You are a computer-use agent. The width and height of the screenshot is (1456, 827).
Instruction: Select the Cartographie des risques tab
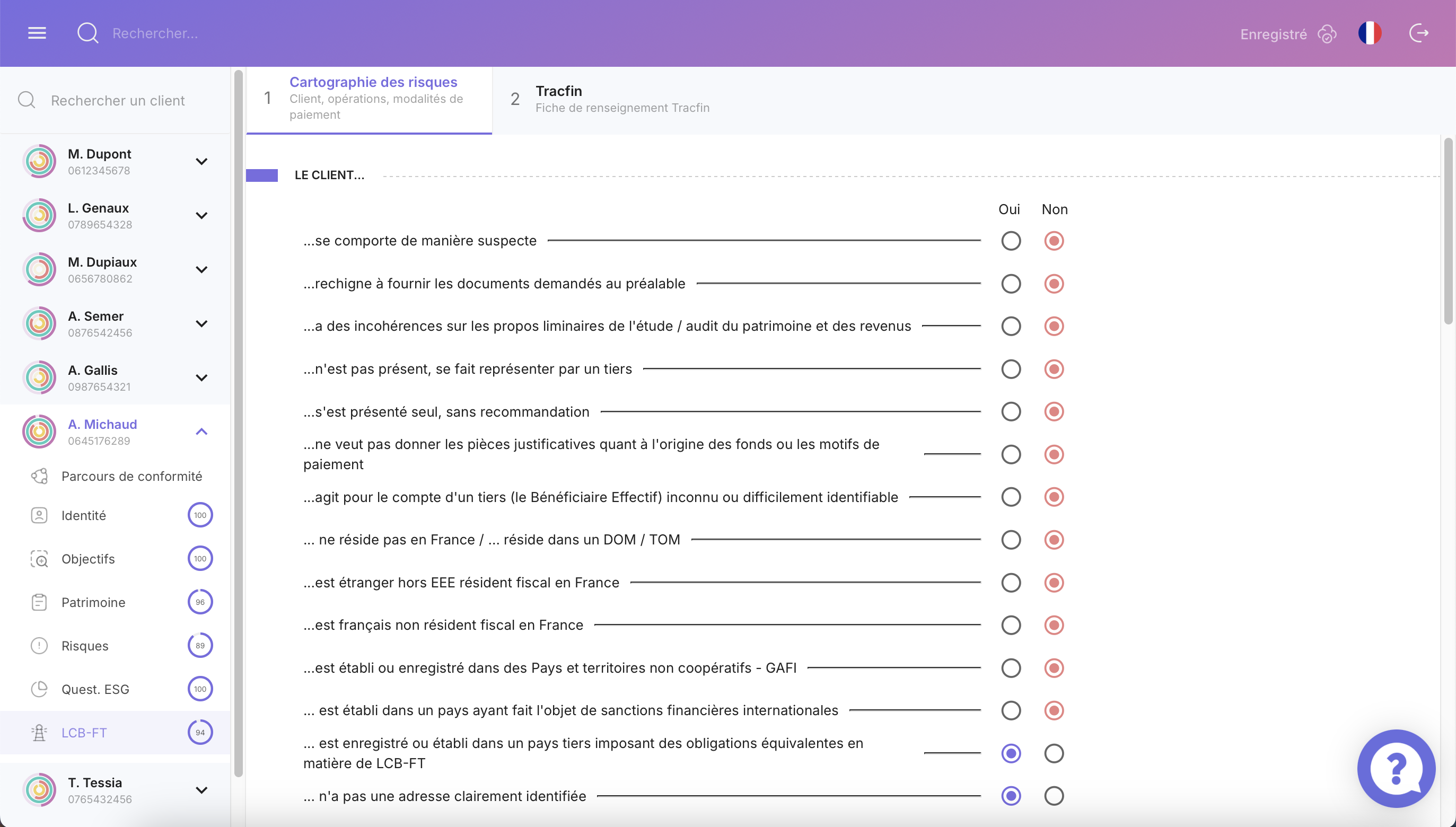[x=373, y=98]
